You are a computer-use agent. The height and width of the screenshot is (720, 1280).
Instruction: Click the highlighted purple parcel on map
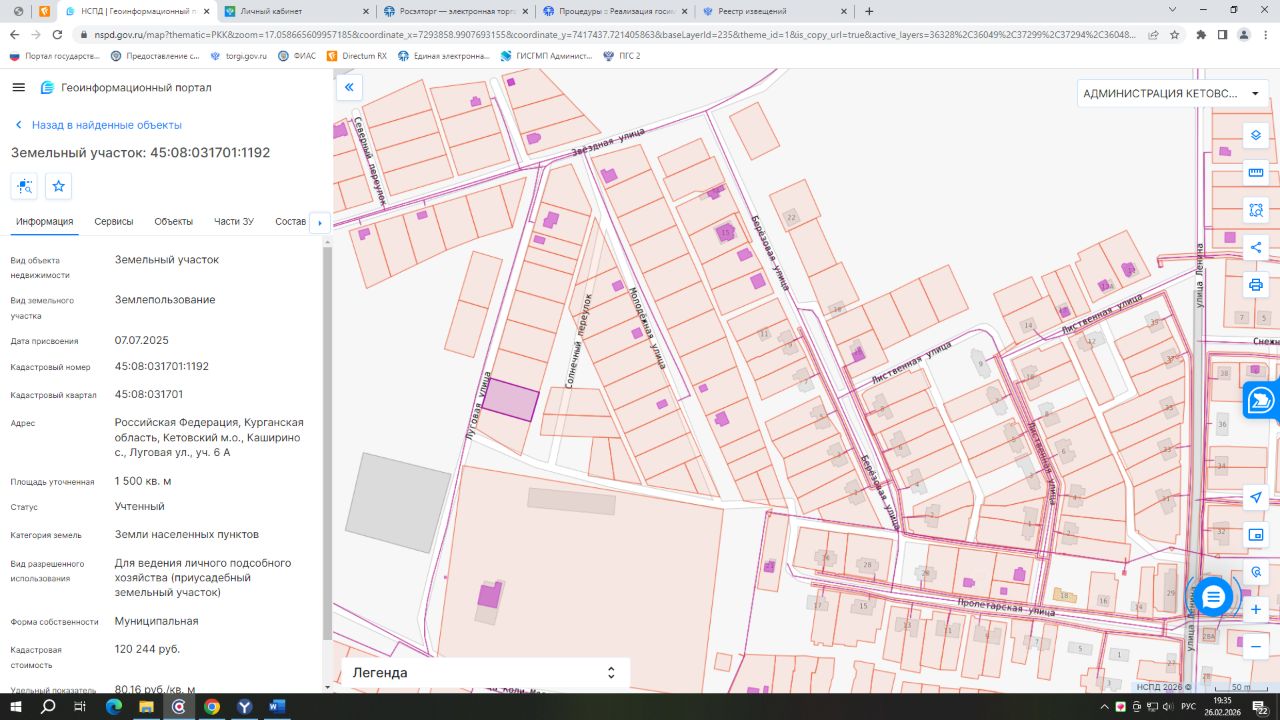[x=511, y=400]
